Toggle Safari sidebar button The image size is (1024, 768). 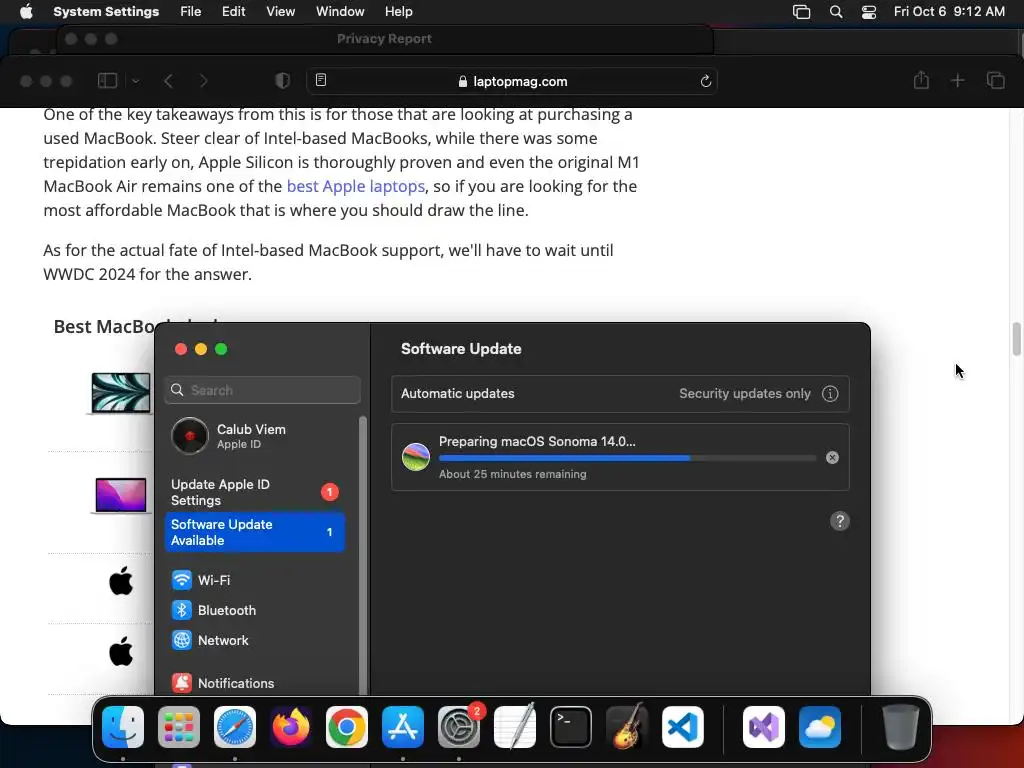coord(108,81)
